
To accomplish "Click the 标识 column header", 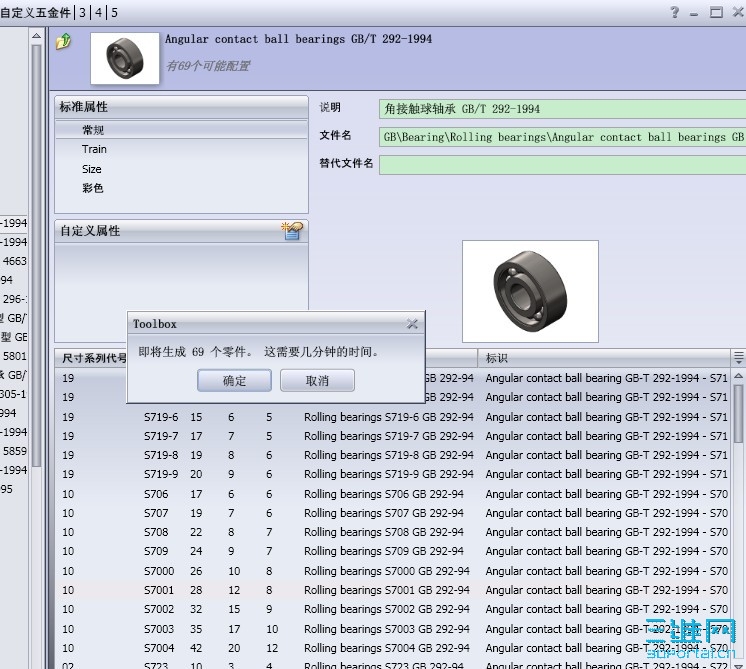I will tap(604, 358).
